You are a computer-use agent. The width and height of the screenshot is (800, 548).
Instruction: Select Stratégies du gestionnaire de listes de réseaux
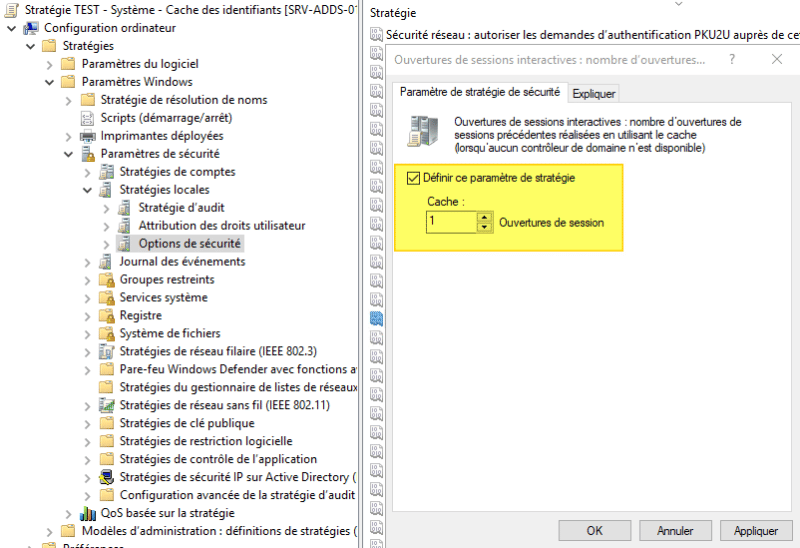tap(238, 387)
